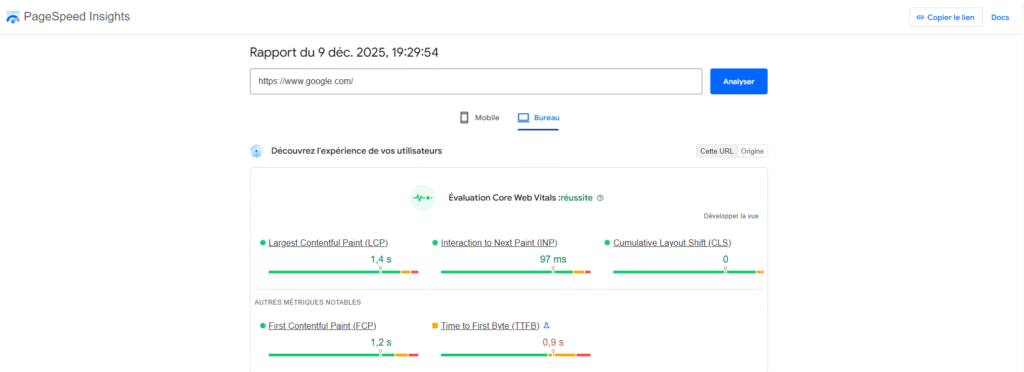
Task: Click the PageSpeed Insights logo icon
Action: point(12,18)
